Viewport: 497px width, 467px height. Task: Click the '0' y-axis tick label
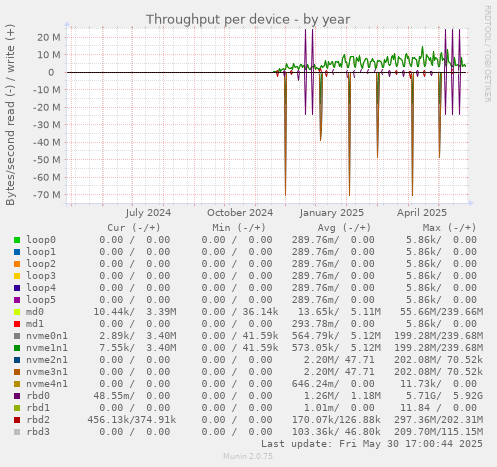51,72
